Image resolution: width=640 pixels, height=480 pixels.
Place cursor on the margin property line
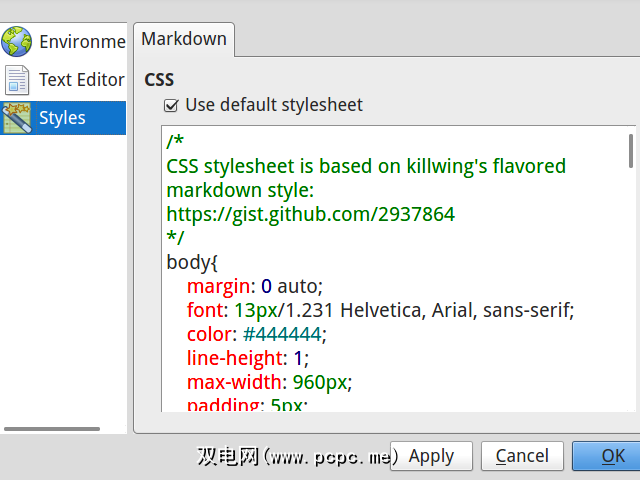[x=254, y=285]
